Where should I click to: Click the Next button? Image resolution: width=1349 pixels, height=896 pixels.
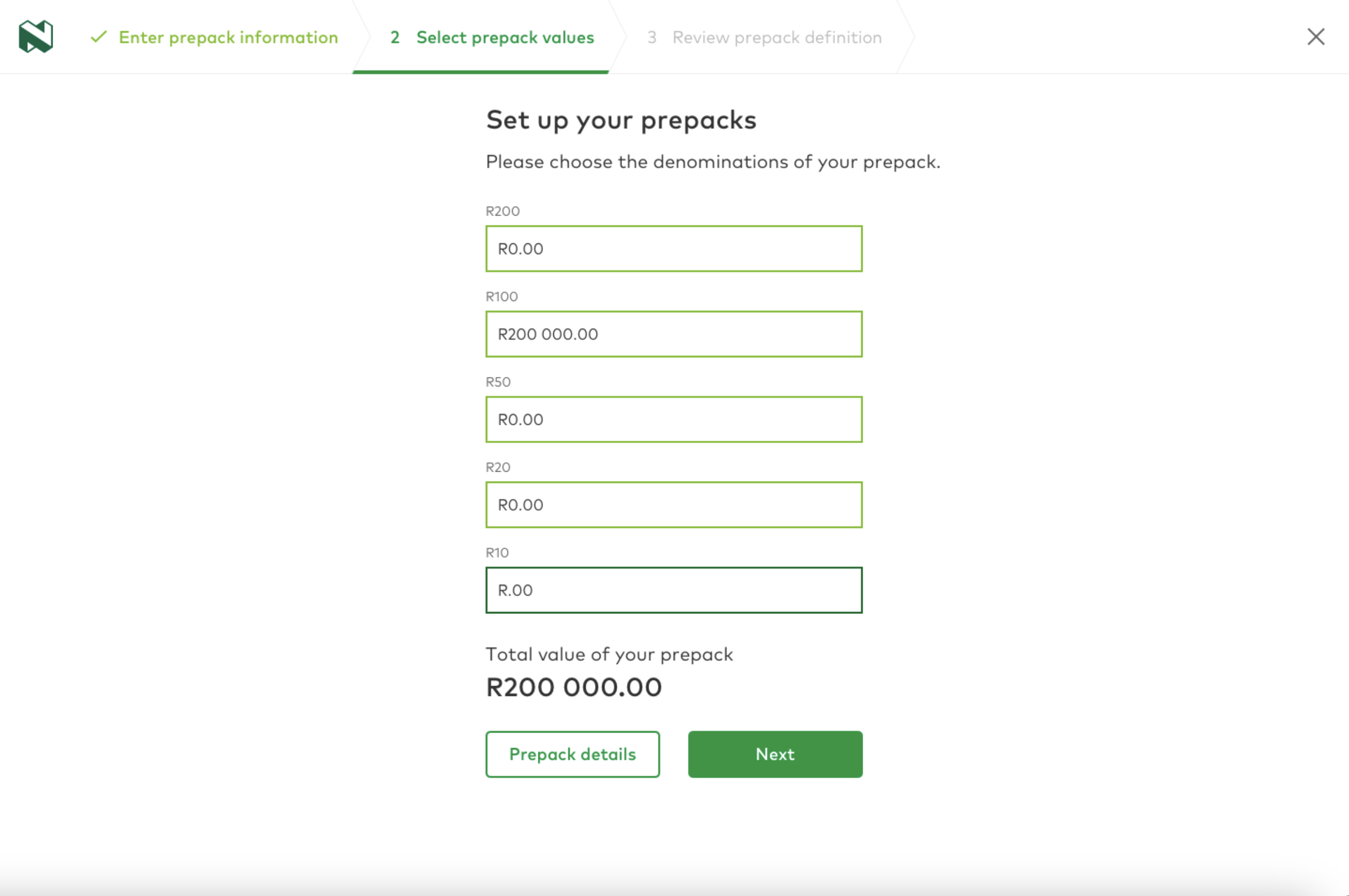pyautogui.click(x=775, y=754)
